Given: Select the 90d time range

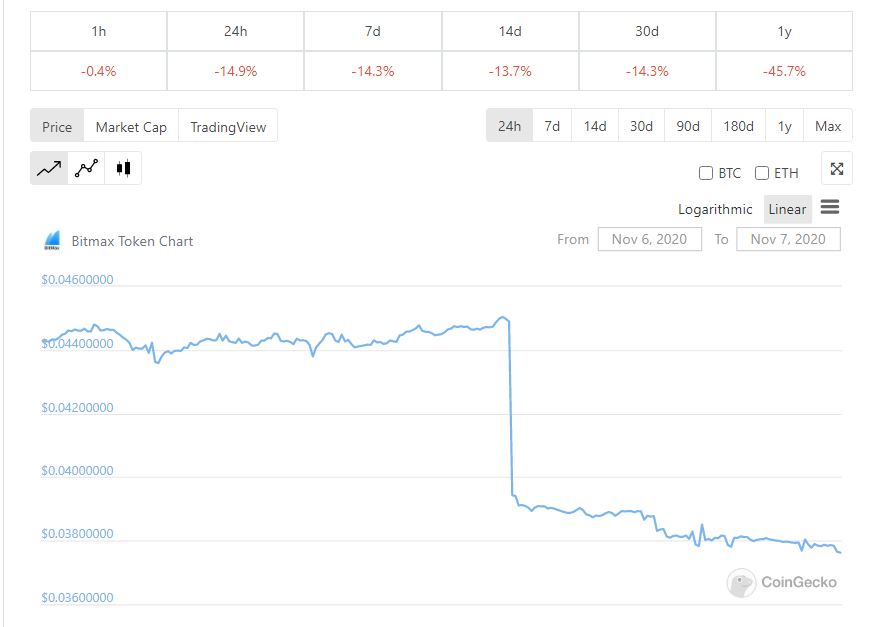Looking at the screenshot, I should pyautogui.click(x=687, y=126).
